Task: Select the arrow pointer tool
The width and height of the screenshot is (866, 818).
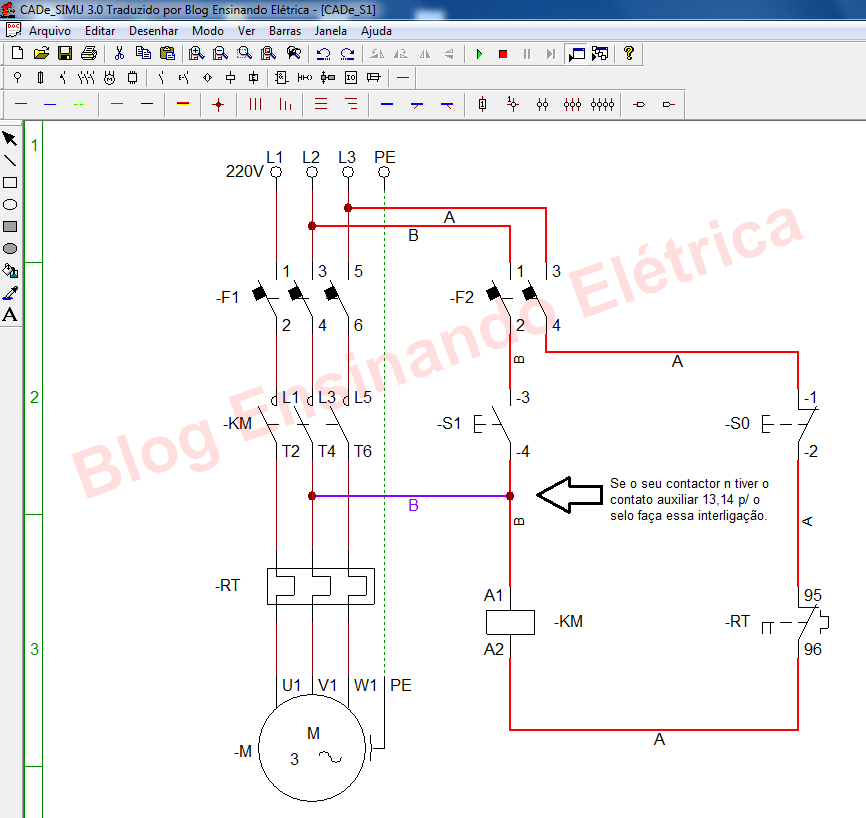Action: (11, 139)
